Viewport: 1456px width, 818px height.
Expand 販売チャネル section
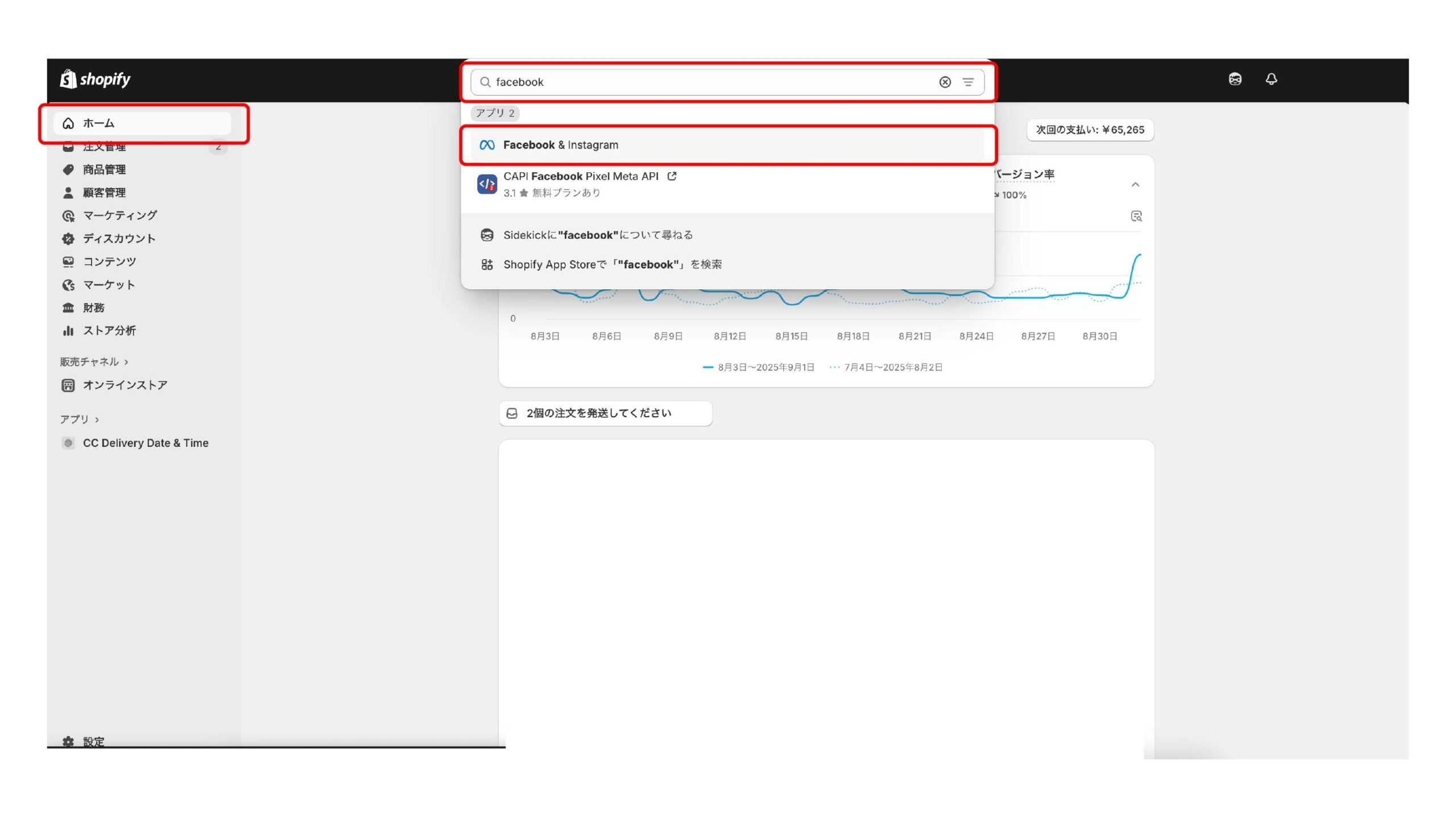[94, 362]
